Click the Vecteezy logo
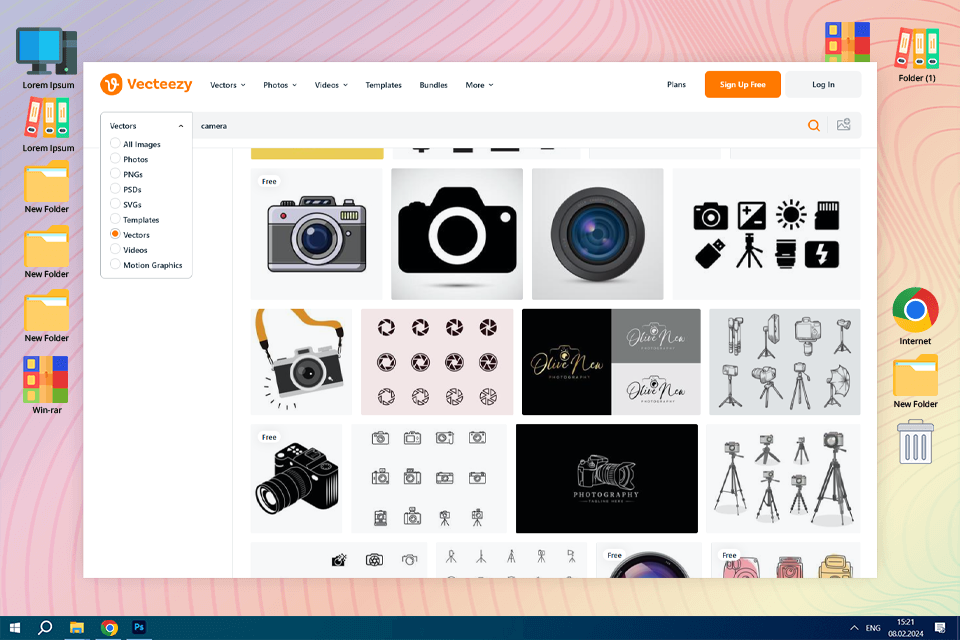Image resolution: width=960 pixels, height=640 pixels. tap(146, 85)
